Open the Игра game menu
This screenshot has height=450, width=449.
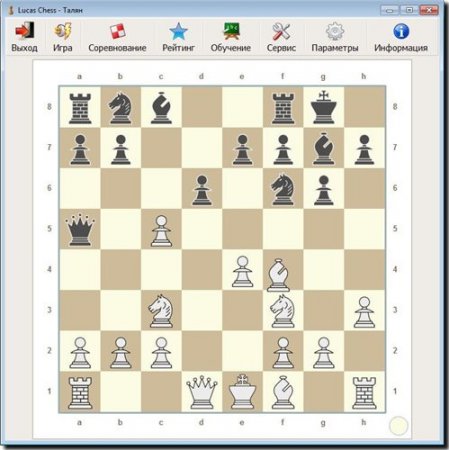63,37
